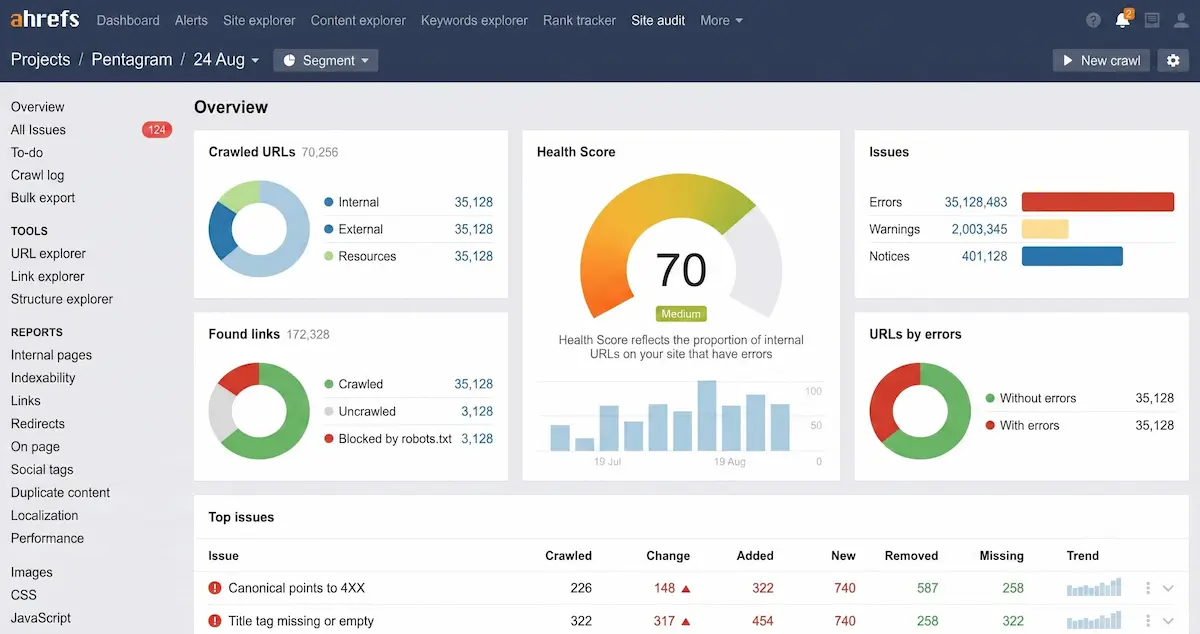Open CSS report in sidebar

pos(23,595)
